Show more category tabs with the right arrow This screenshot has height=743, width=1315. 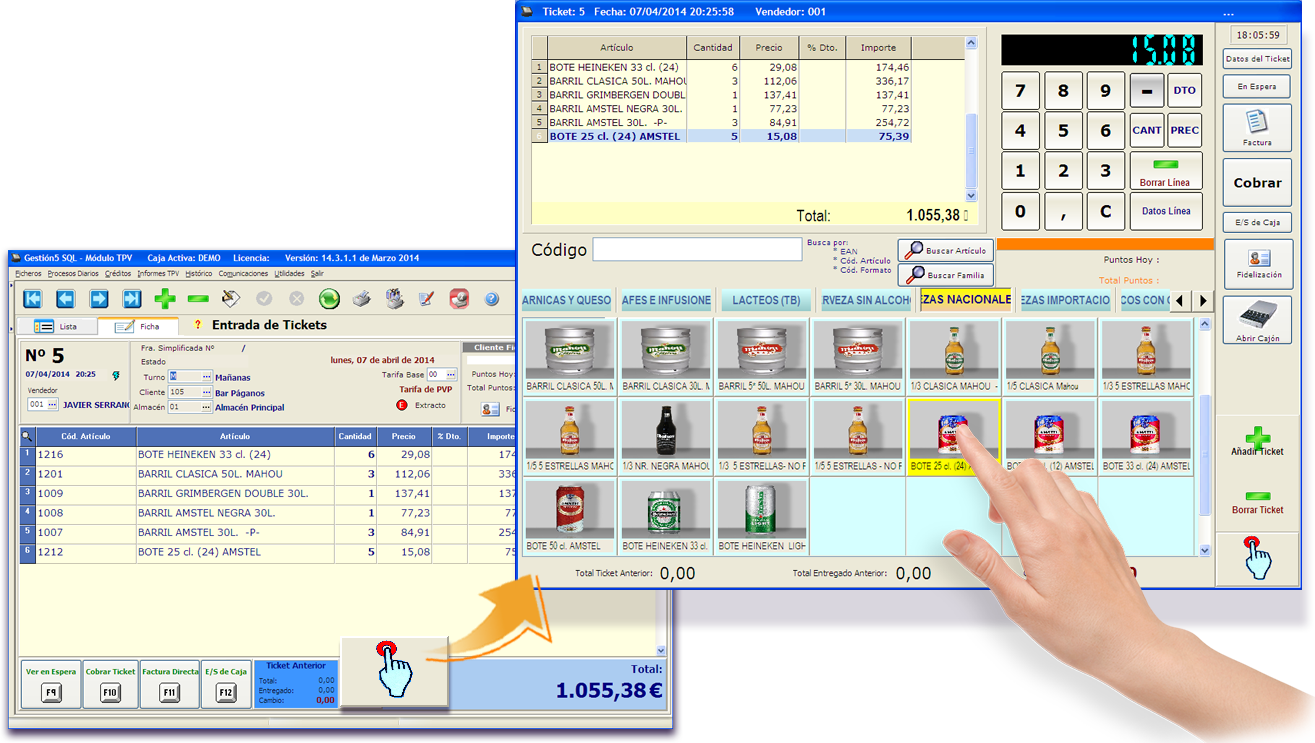1203,300
